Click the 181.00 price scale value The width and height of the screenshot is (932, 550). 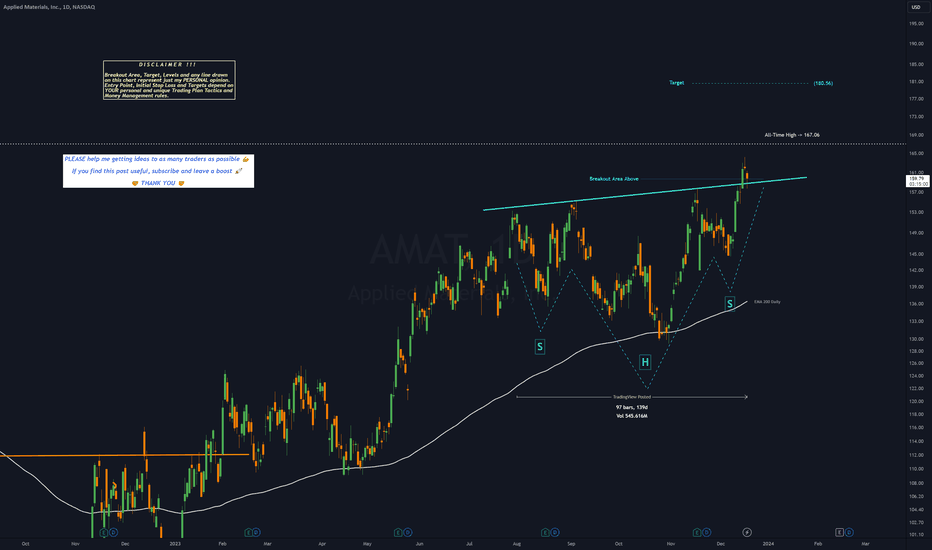tap(916, 81)
